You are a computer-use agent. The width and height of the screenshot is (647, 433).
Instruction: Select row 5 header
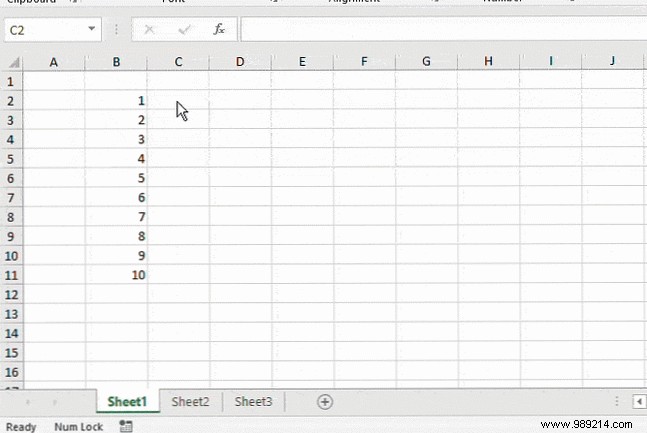[x=11, y=159]
